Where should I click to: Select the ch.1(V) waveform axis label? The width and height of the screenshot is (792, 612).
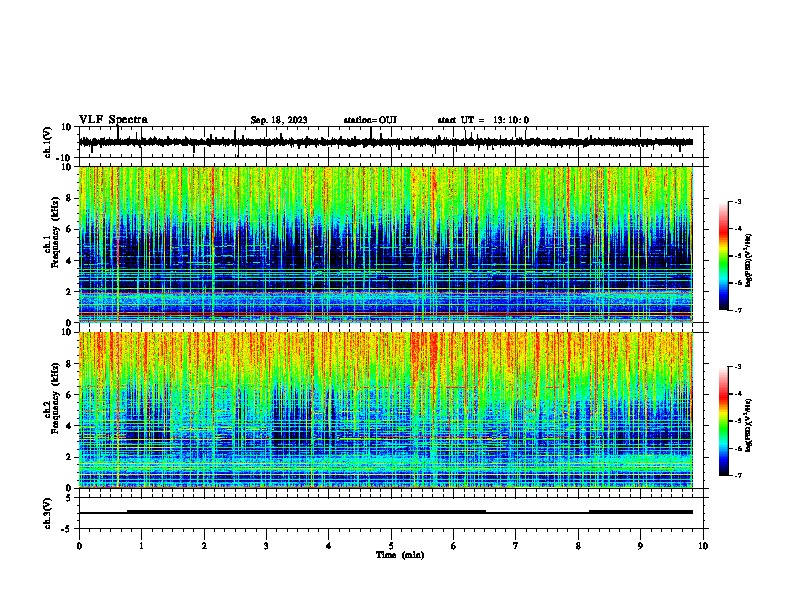pyautogui.click(x=48, y=142)
